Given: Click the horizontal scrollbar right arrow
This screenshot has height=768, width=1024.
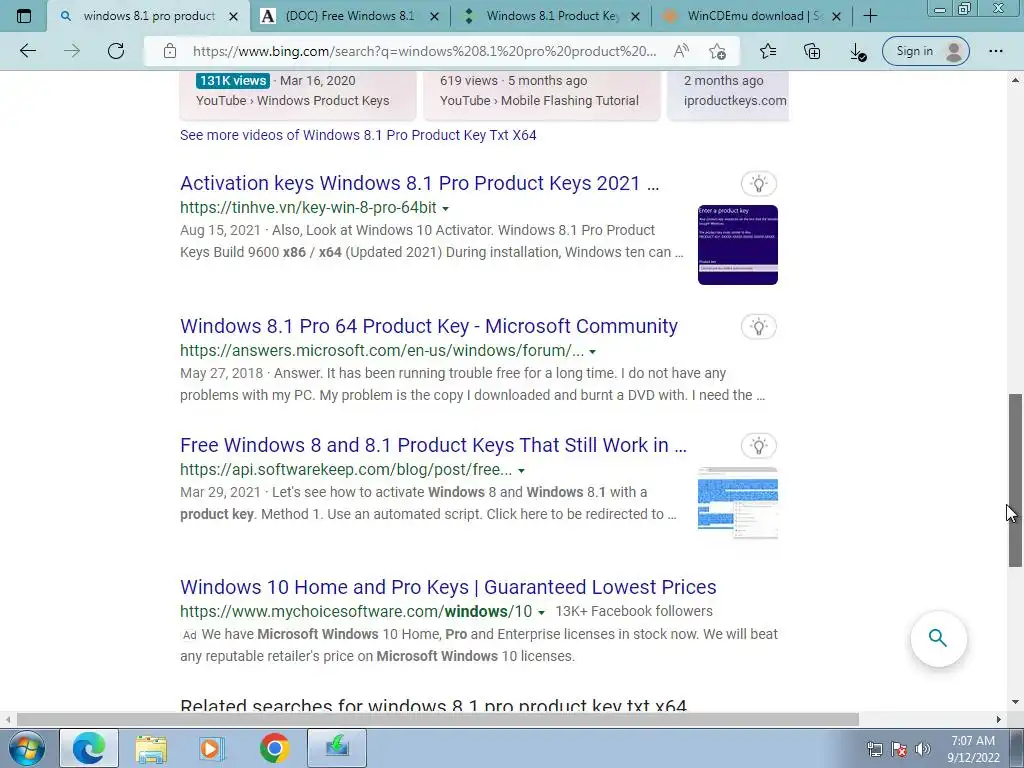Looking at the screenshot, I should coord(999,719).
